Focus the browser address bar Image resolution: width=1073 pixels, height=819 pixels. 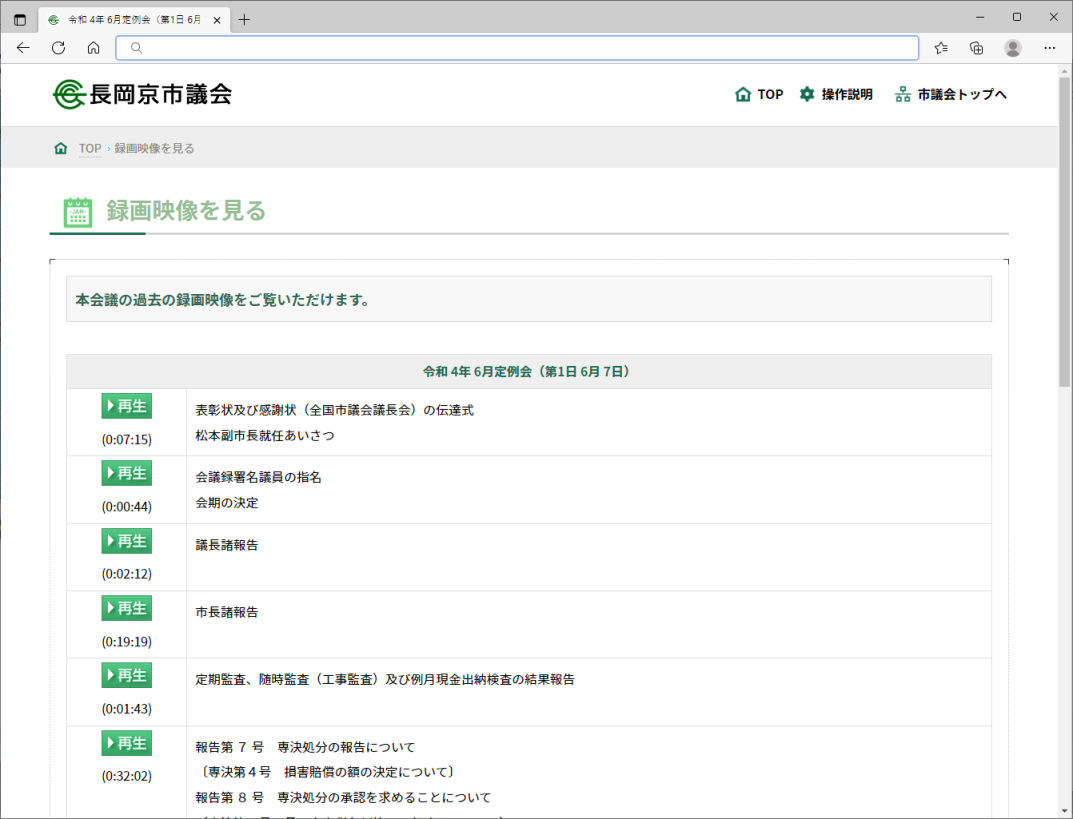point(517,48)
